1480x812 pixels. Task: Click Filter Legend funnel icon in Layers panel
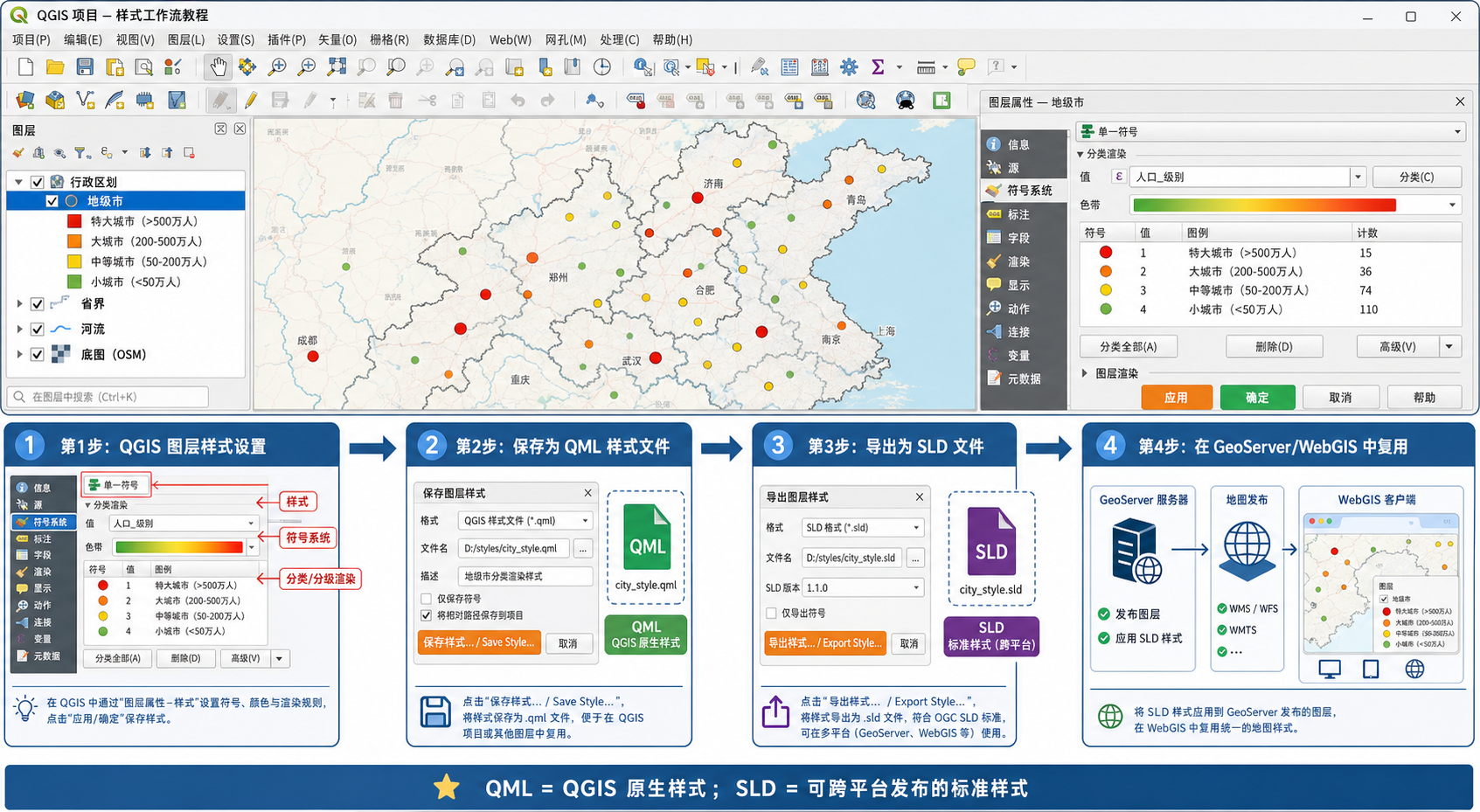pyautogui.click(x=81, y=153)
